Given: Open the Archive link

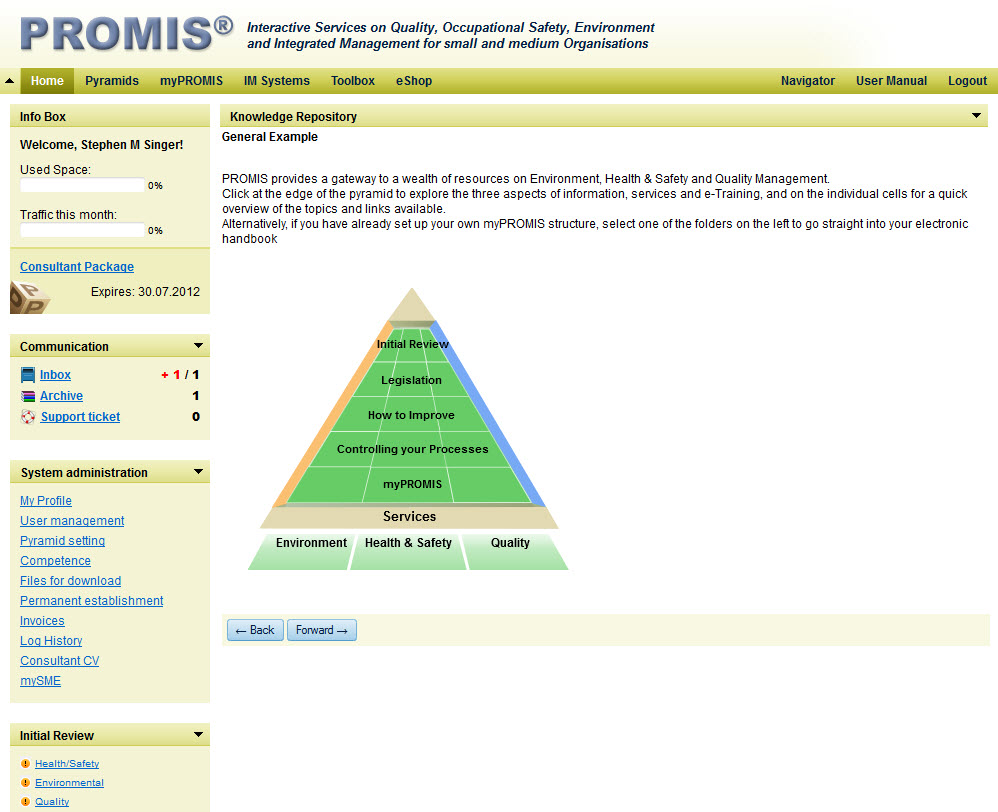Looking at the screenshot, I should click(61, 396).
